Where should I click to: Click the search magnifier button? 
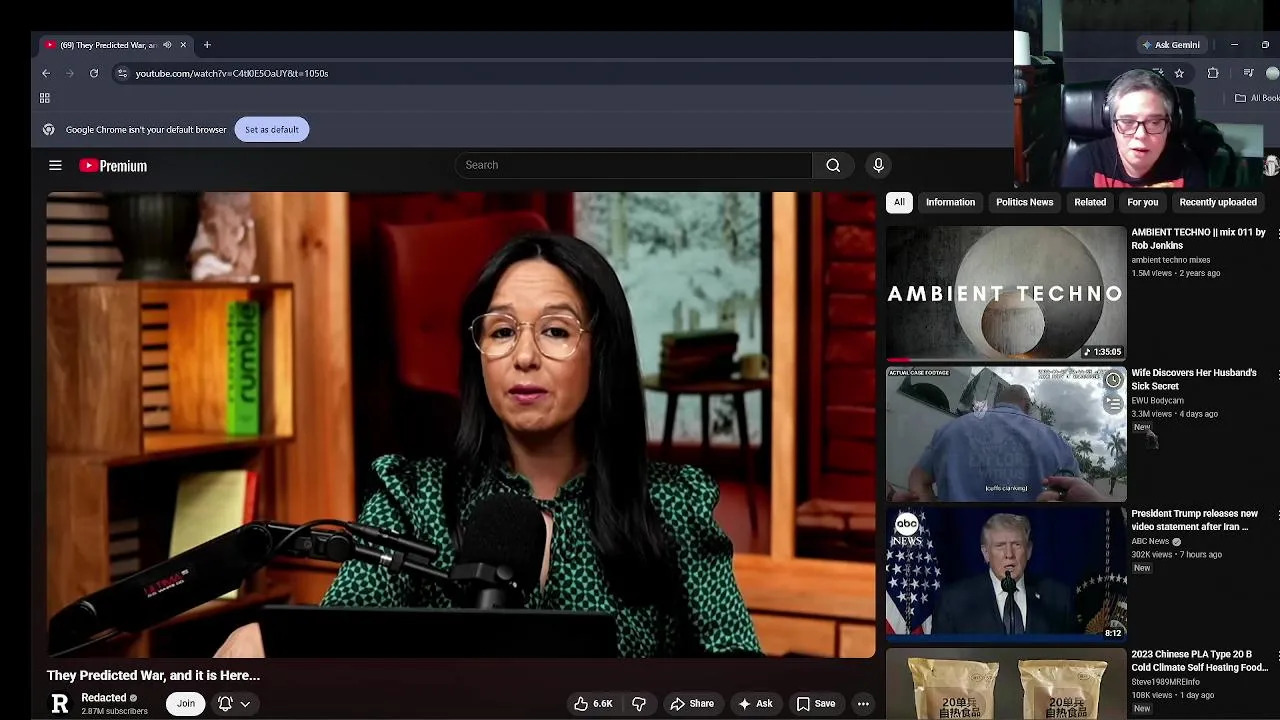click(833, 165)
